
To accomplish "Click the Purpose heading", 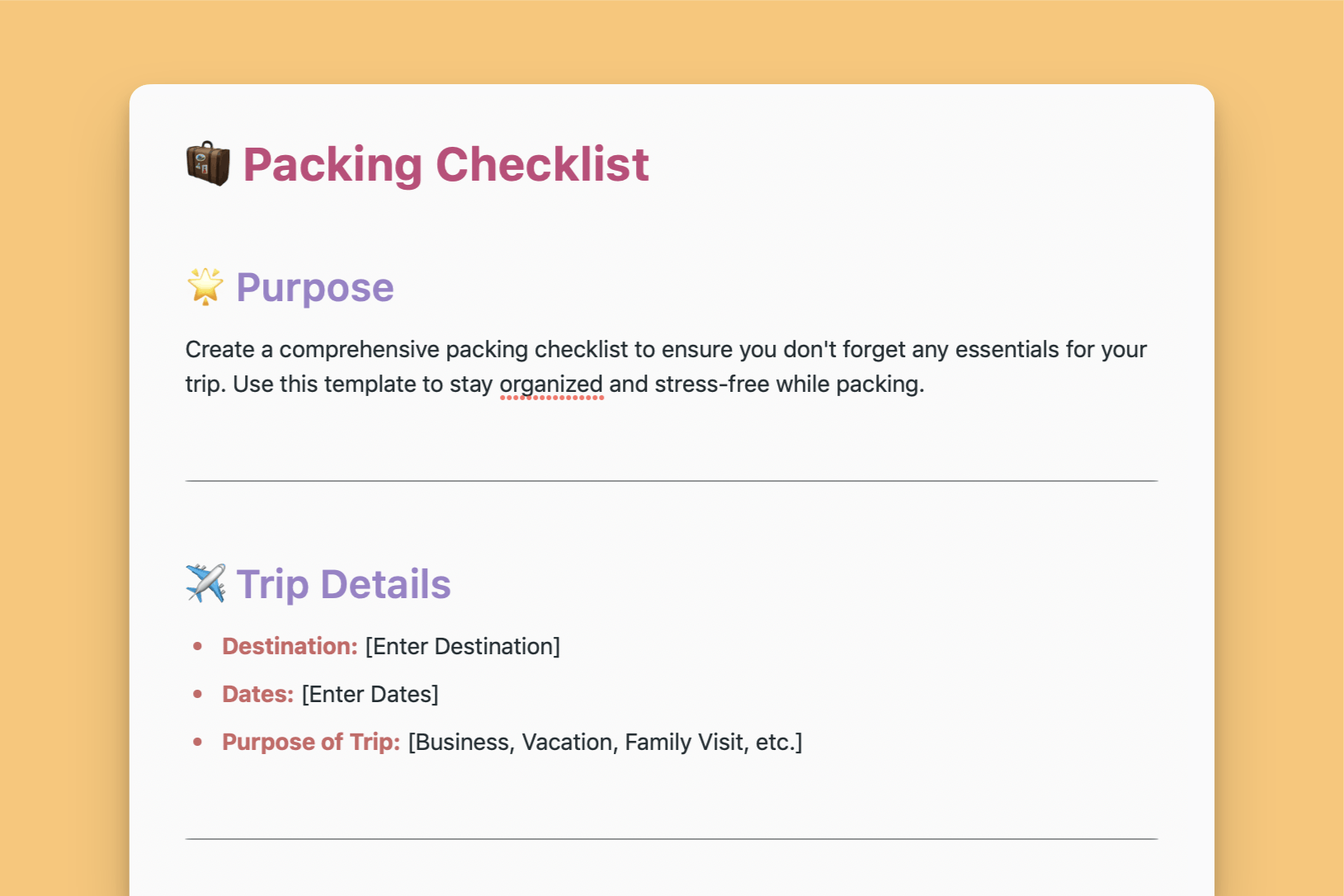I will pos(314,287).
